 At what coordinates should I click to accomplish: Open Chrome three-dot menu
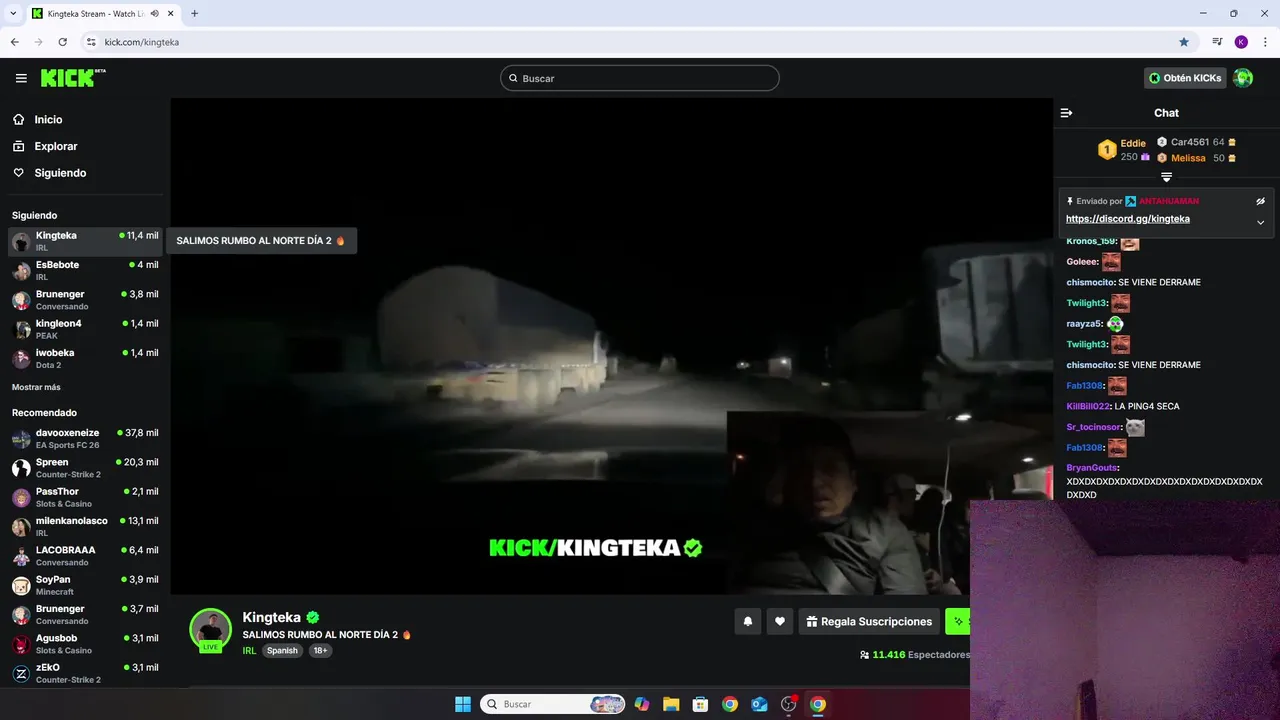(x=1265, y=42)
